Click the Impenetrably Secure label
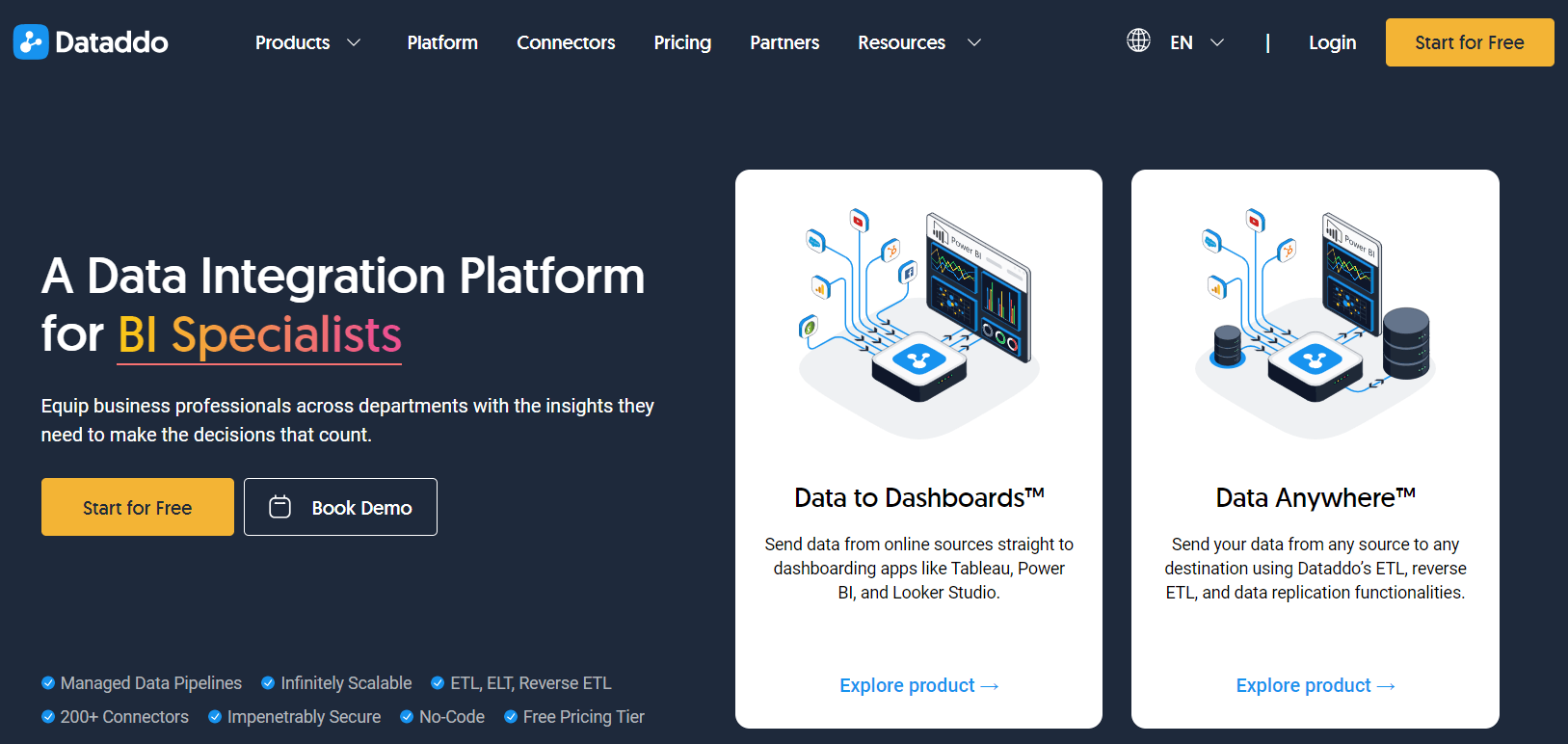Image resolution: width=1568 pixels, height=744 pixels. point(304,717)
